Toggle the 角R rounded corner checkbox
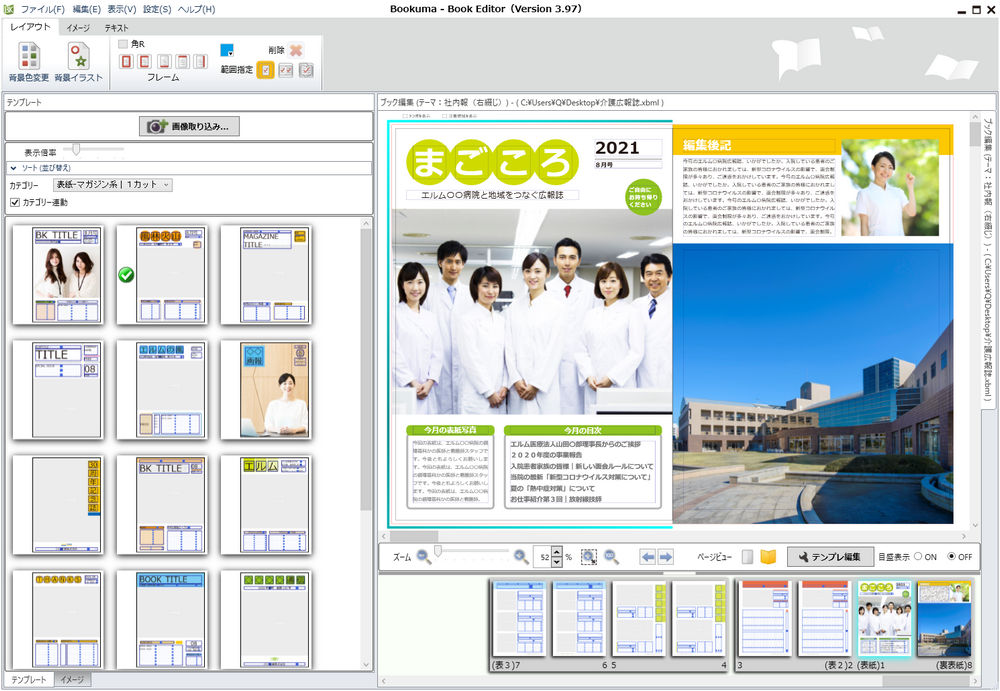1000x691 pixels. click(123, 44)
